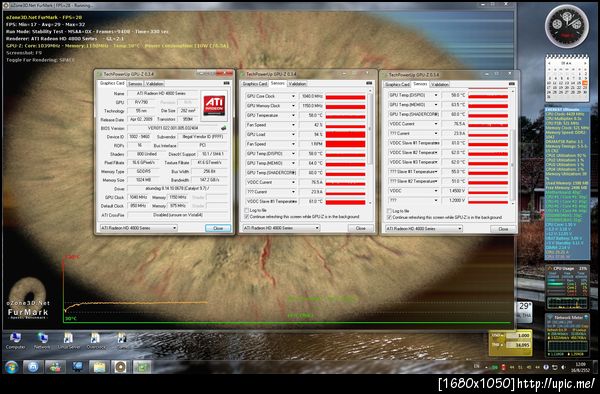Click screenshot camera icon in middle GPU-Z window
The width and height of the screenshot is (600, 394).
[369, 83]
